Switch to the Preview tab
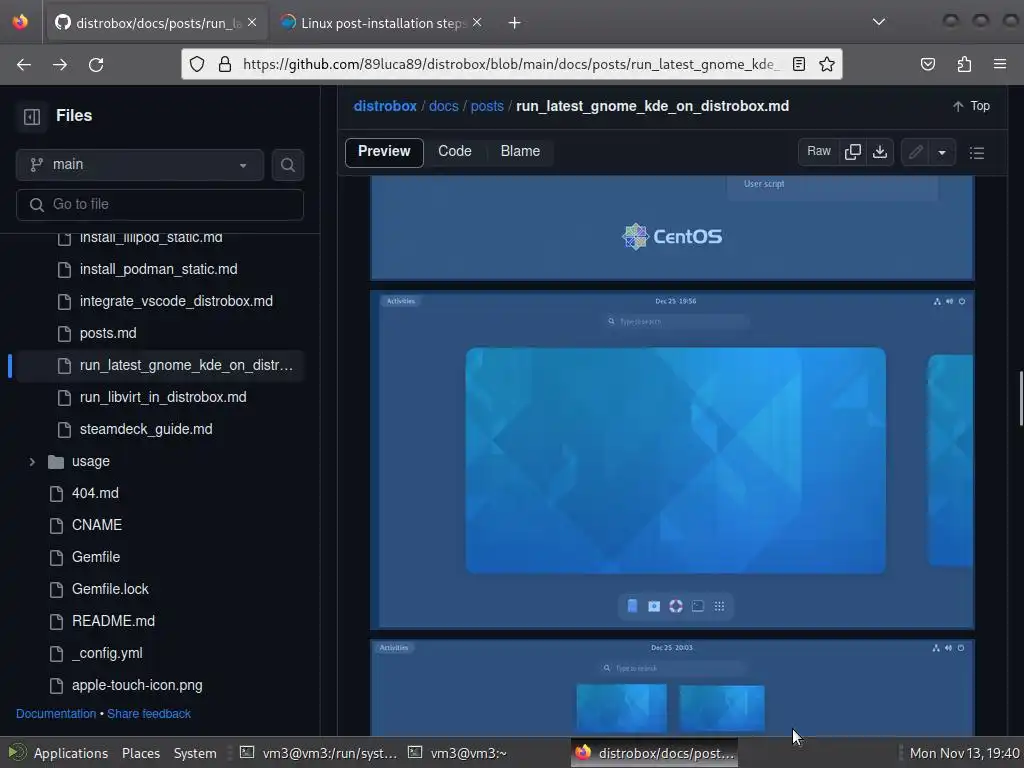The image size is (1024, 768). (x=384, y=152)
